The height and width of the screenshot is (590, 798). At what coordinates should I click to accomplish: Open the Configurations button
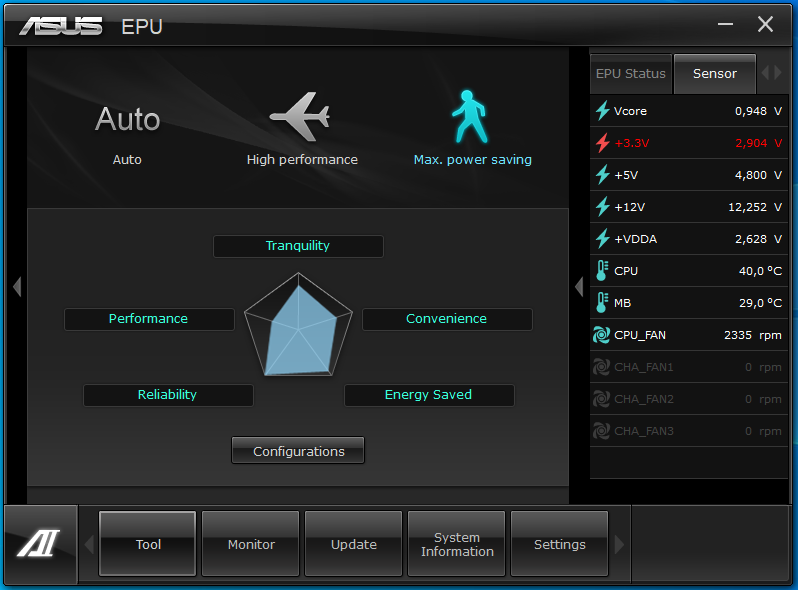[x=298, y=451]
